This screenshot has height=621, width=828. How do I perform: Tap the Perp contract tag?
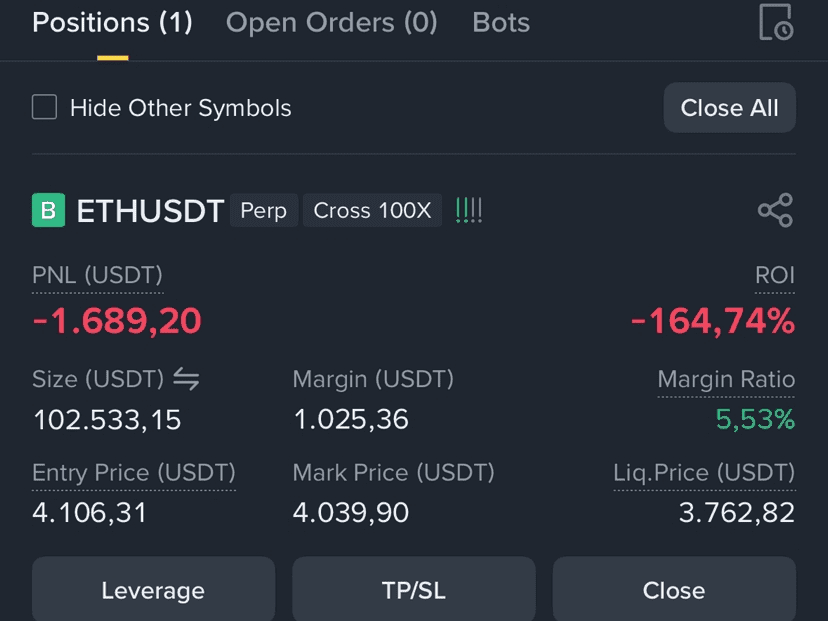click(264, 210)
